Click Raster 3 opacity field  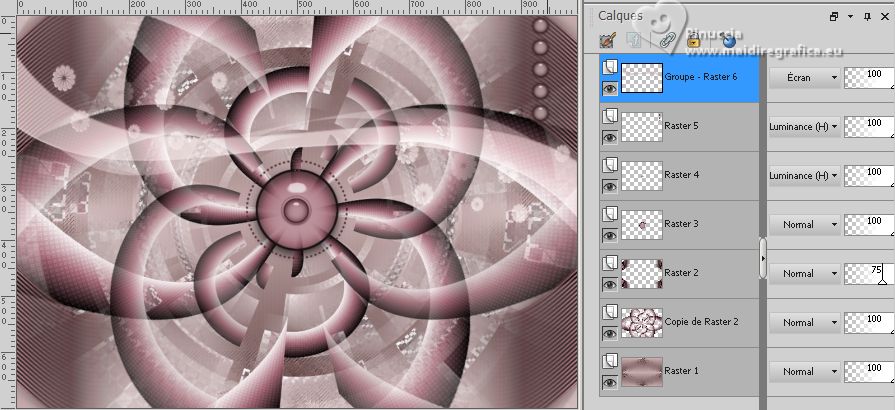pos(869,225)
